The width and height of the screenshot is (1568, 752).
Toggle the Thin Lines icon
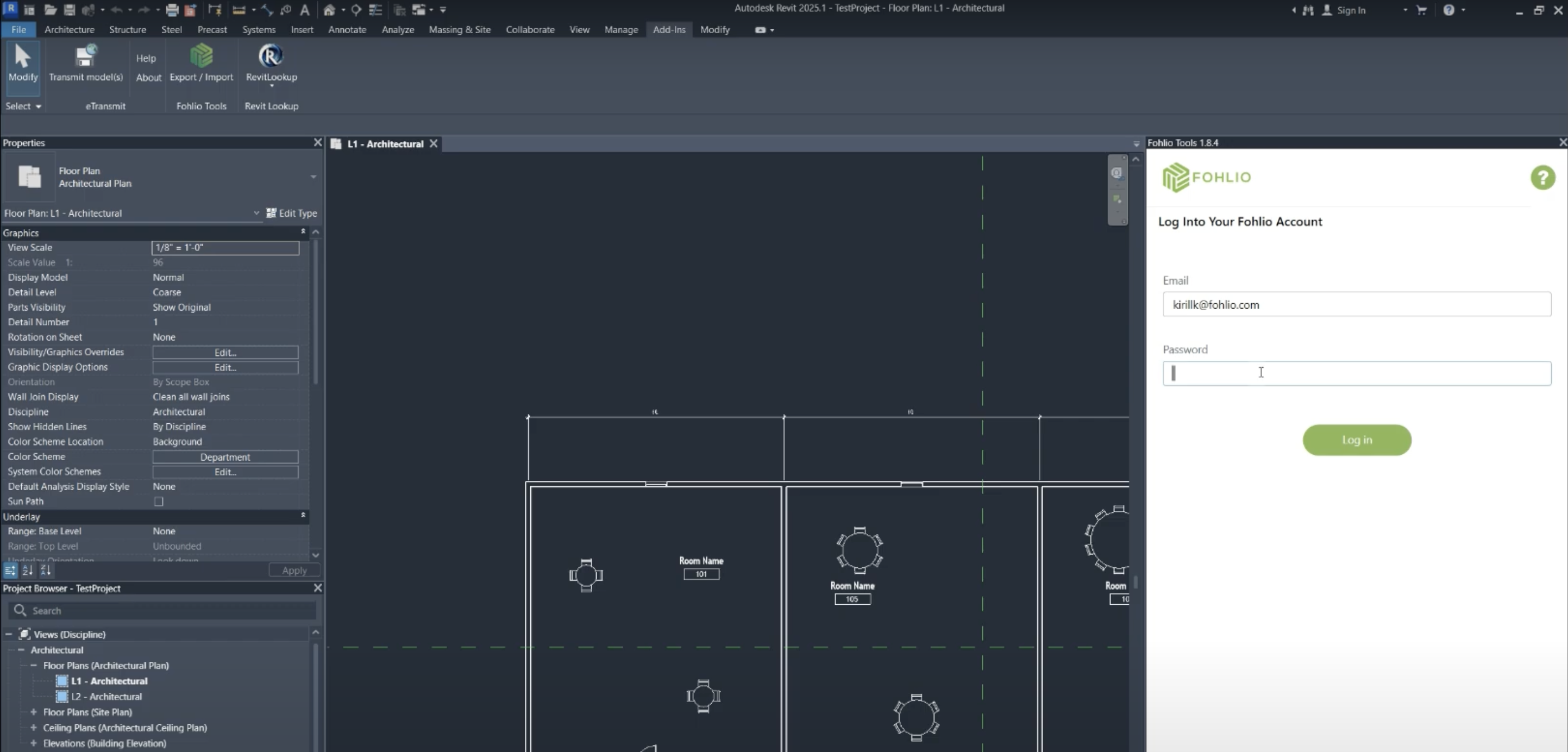click(375, 10)
